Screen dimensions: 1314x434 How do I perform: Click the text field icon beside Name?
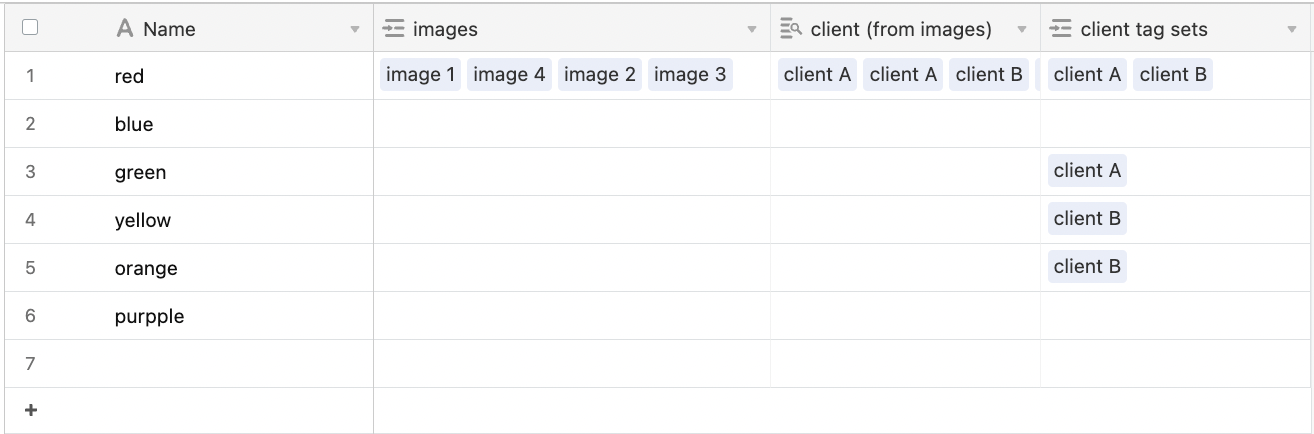tap(125, 29)
